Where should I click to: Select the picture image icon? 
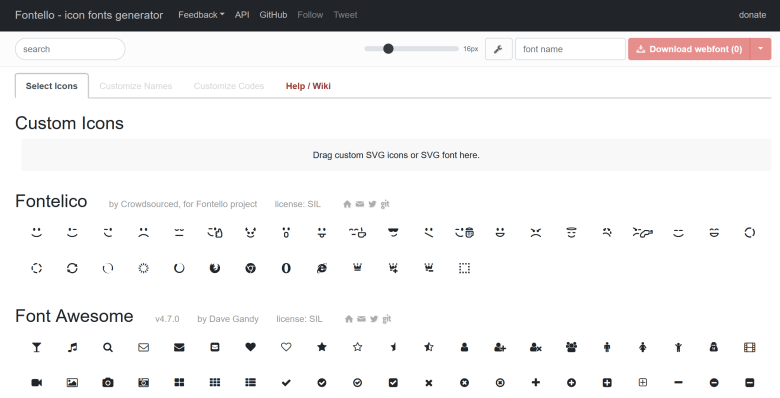click(x=72, y=383)
